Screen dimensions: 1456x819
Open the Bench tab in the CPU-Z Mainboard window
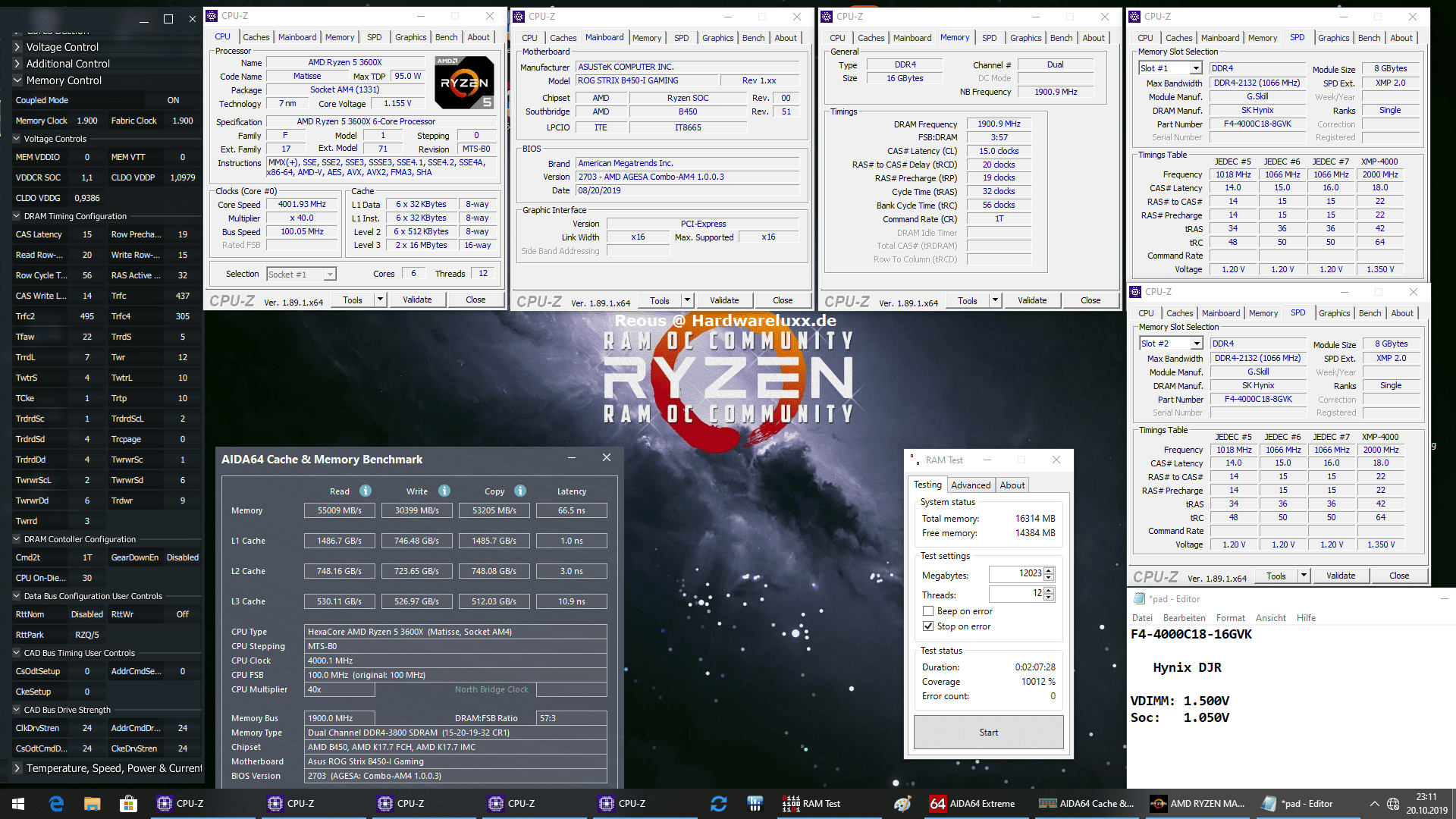click(x=753, y=38)
